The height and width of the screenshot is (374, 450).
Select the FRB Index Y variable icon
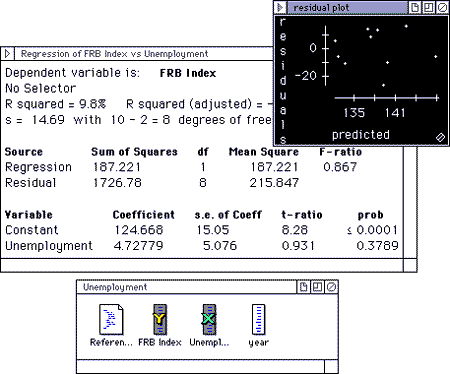[160, 319]
